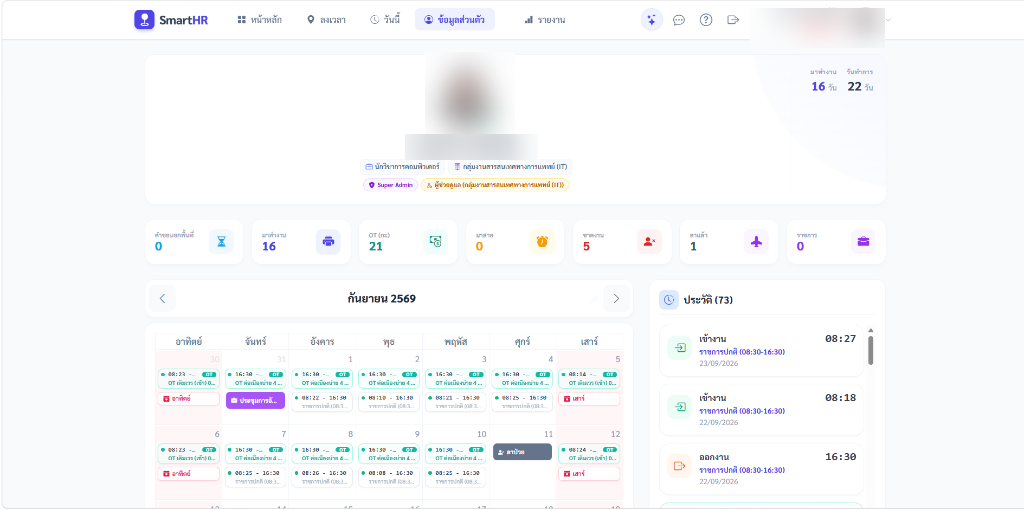Click the clock icon beside ประวัติ (73)
The image size is (1024, 510).
pos(669,300)
